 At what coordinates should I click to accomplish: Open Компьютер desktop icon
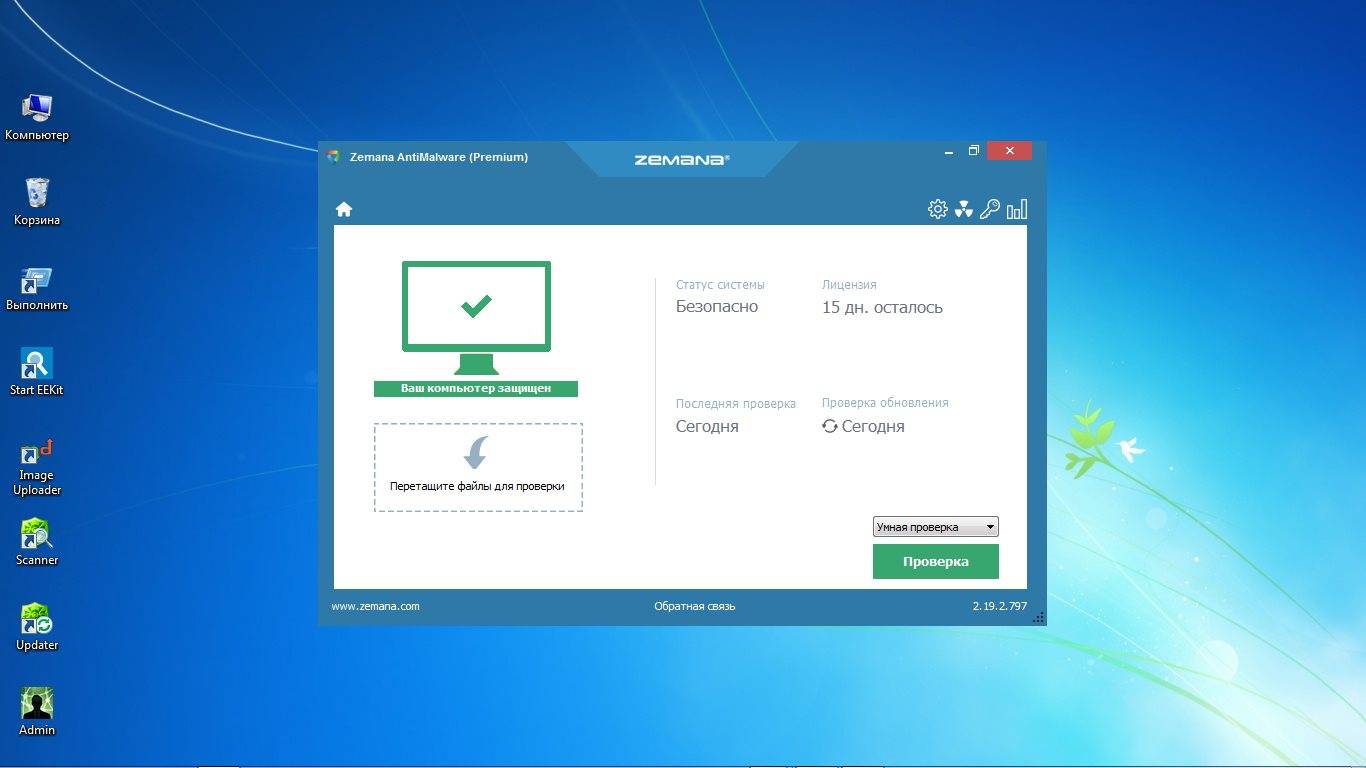click(x=37, y=118)
